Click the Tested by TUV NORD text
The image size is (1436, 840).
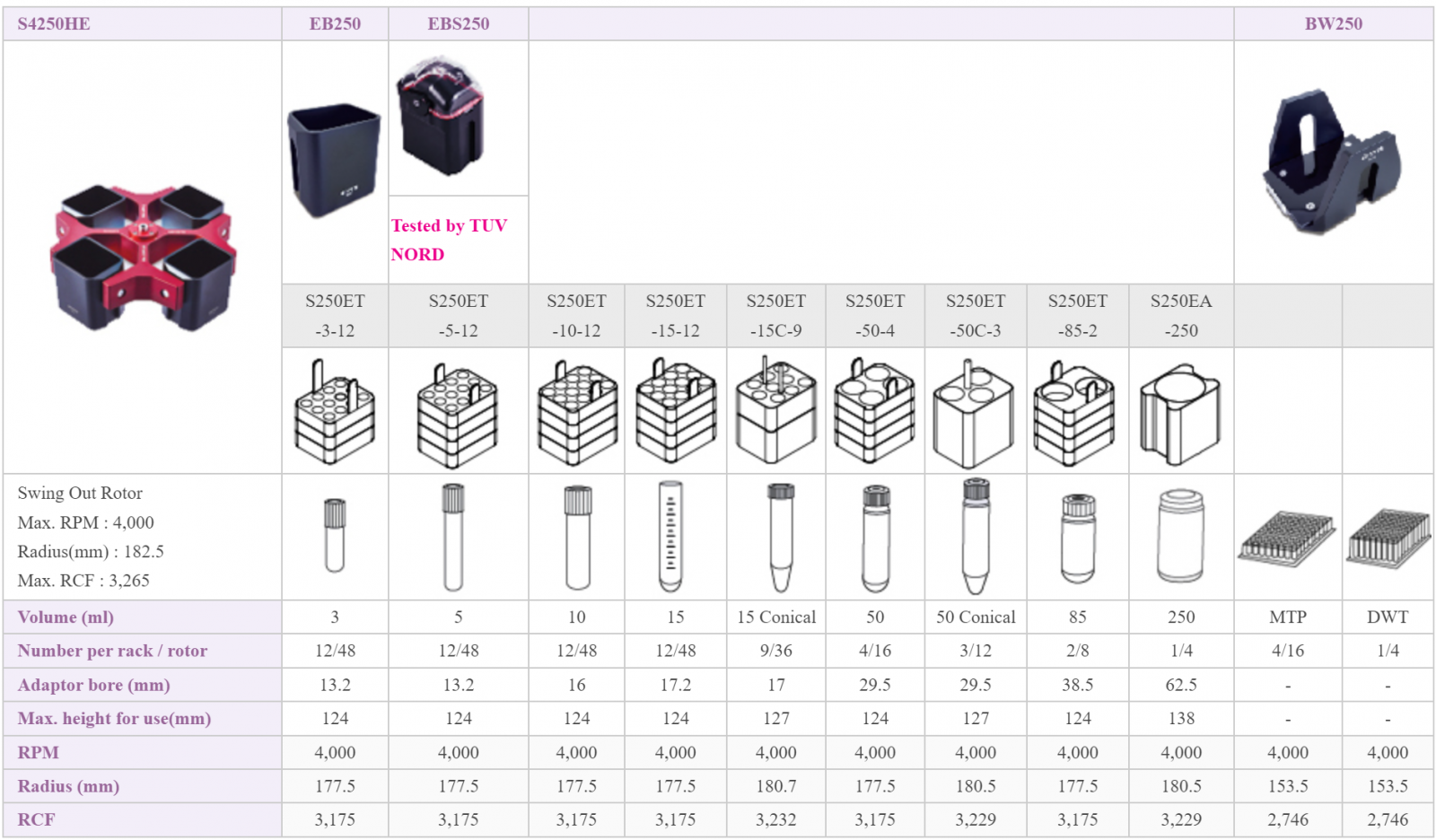[449, 240]
